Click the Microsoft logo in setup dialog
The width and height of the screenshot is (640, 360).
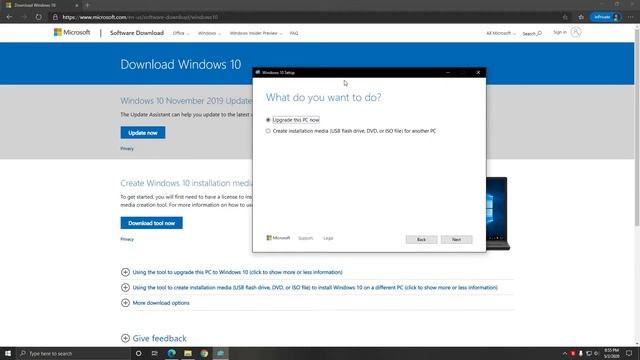tap(278, 238)
